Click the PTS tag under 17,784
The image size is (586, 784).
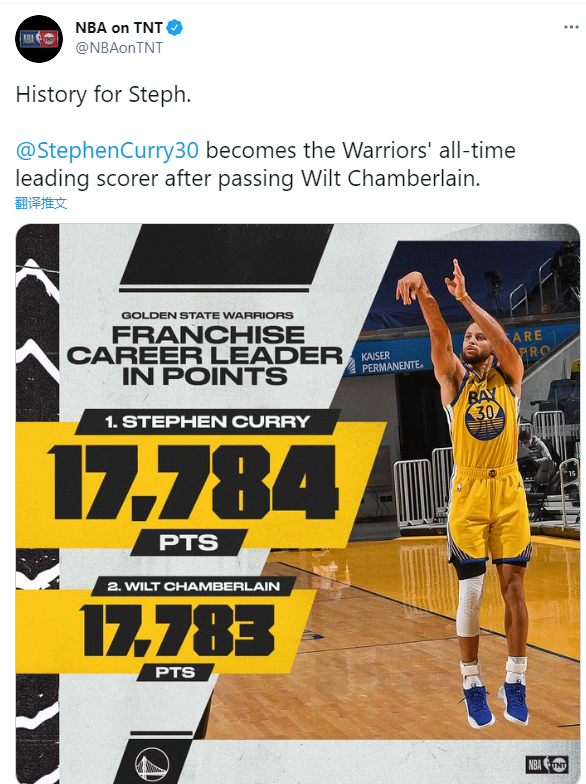(x=188, y=542)
